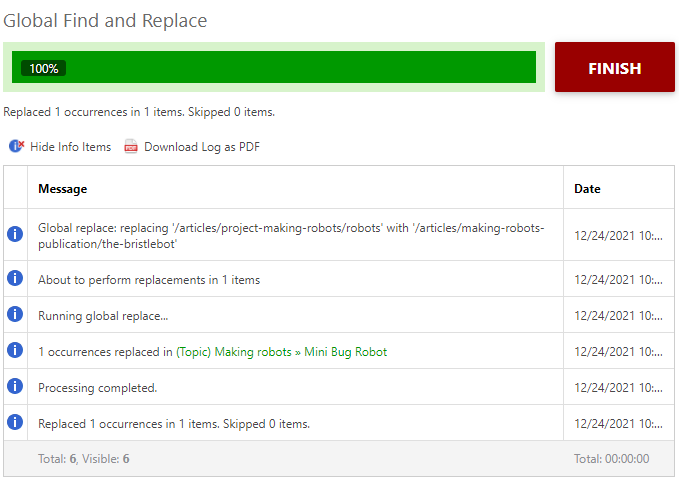Click info icon on occurrences replaced row

pyautogui.click(x=15, y=350)
